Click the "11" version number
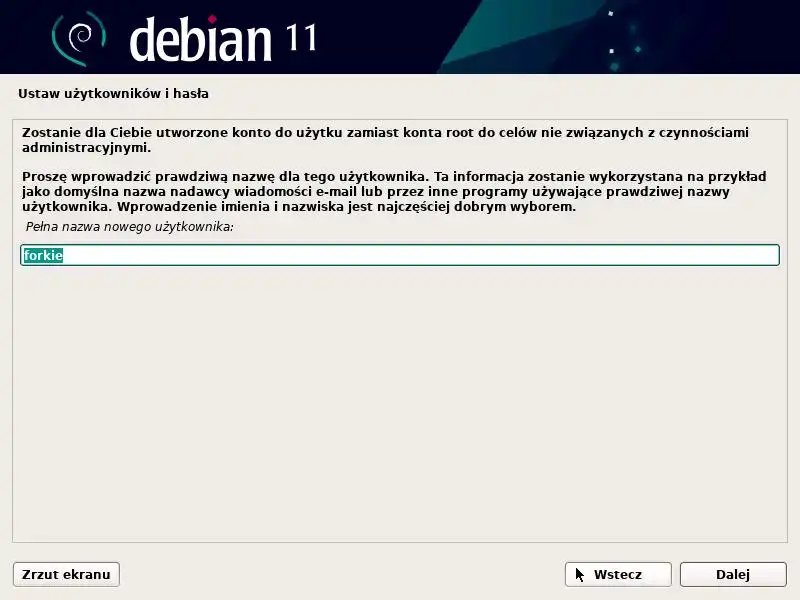Screen dimensions: 800x600 click(x=301, y=38)
